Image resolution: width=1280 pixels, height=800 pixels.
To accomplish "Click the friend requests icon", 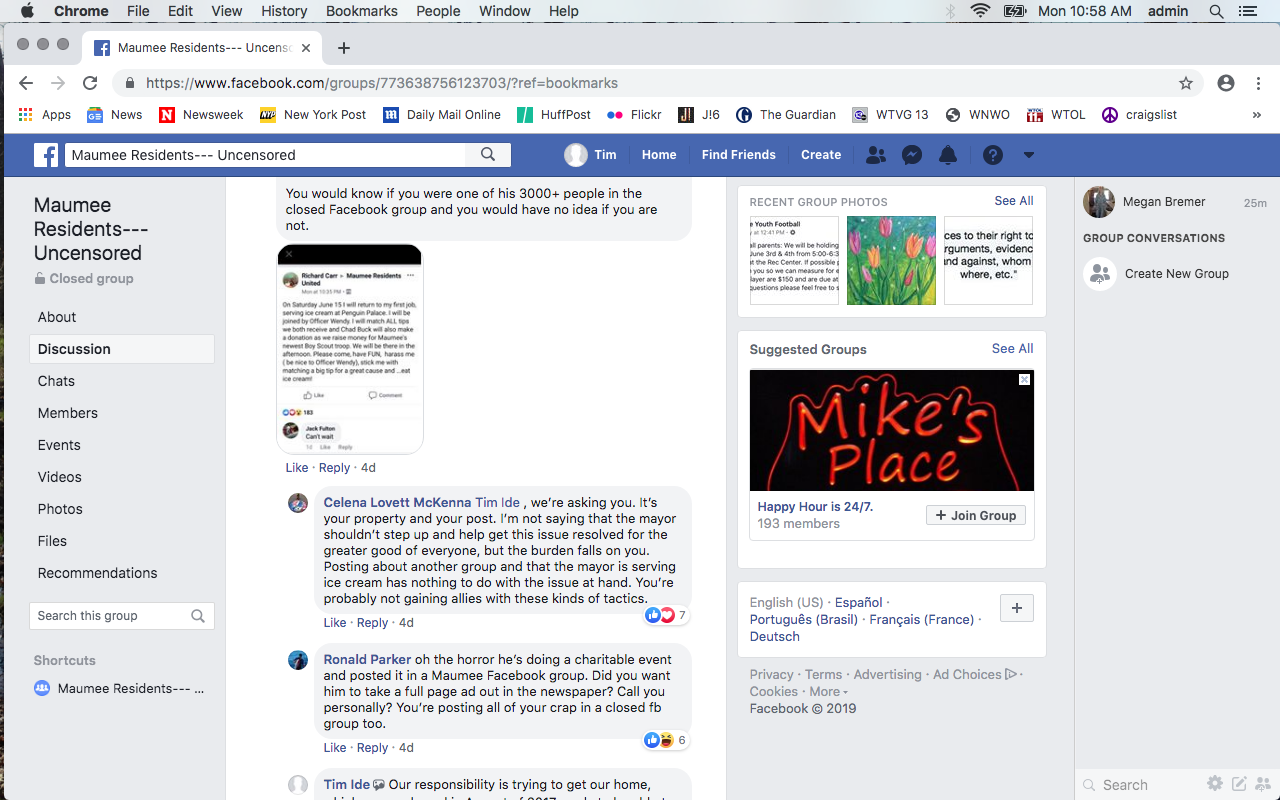I will (x=875, y=155).
